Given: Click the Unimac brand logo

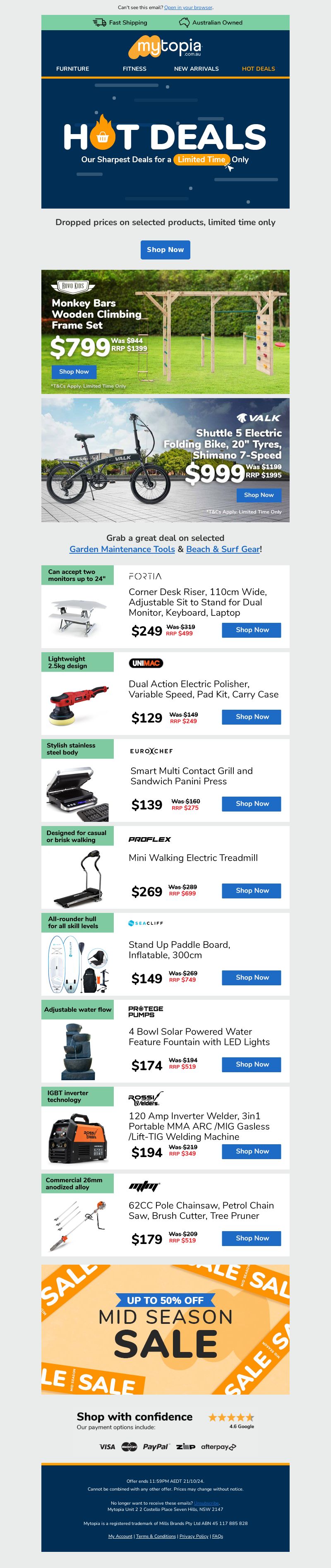Looking at the screenshot, I should (x=146, y=663).
